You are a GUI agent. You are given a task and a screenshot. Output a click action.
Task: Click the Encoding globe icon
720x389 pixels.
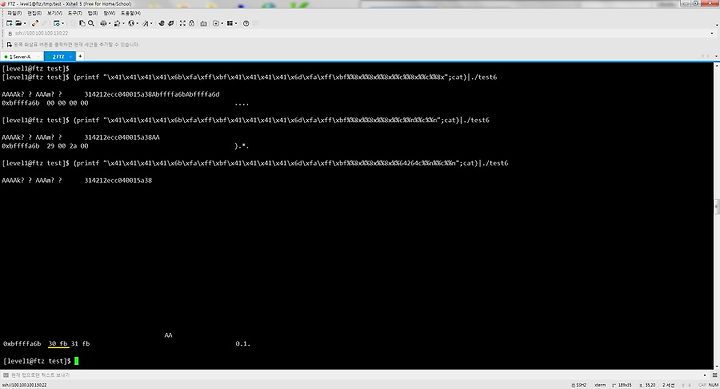pyautogui.click(x=131, y=23)
